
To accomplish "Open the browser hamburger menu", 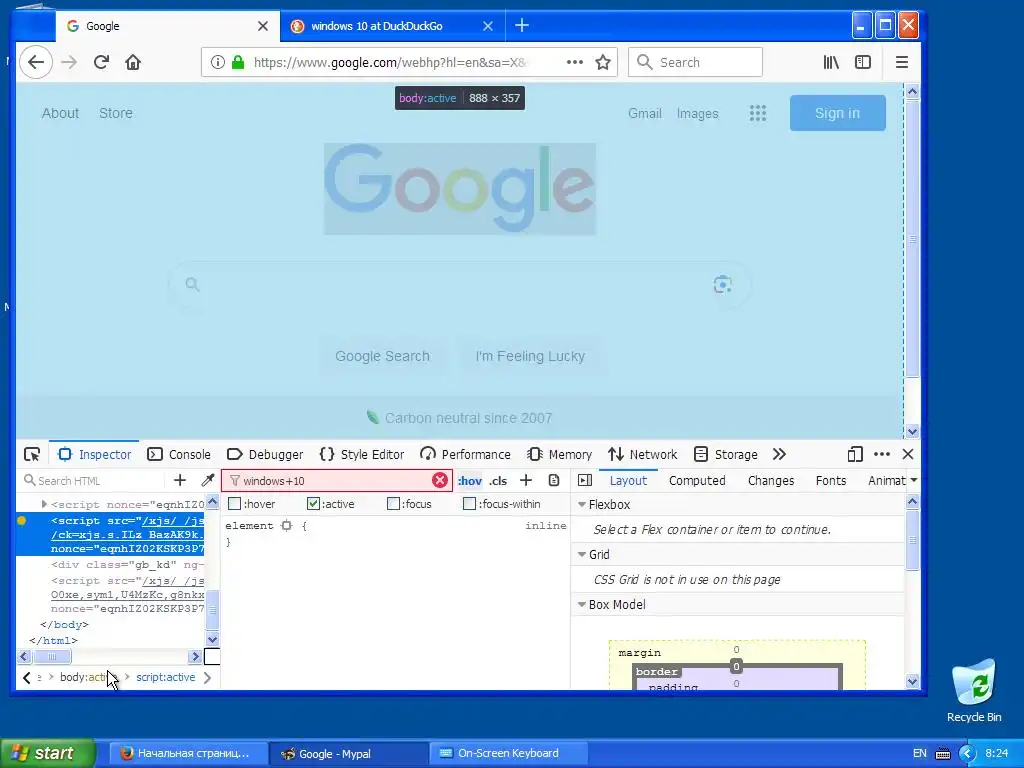I will point(902,62).
